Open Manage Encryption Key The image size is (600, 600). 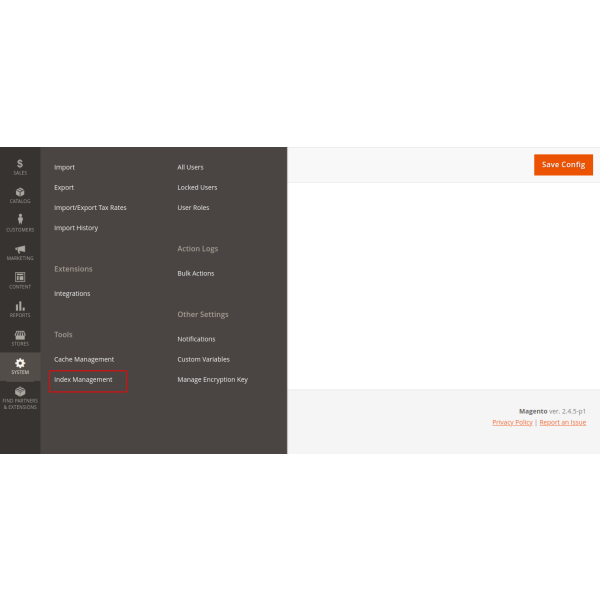(212, 380)
